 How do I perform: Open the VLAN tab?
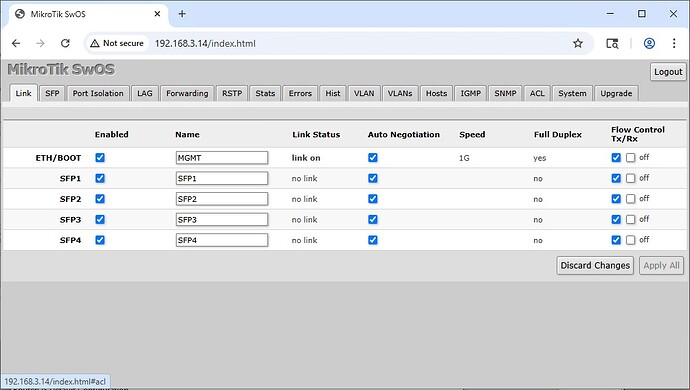tap(364, 93)
